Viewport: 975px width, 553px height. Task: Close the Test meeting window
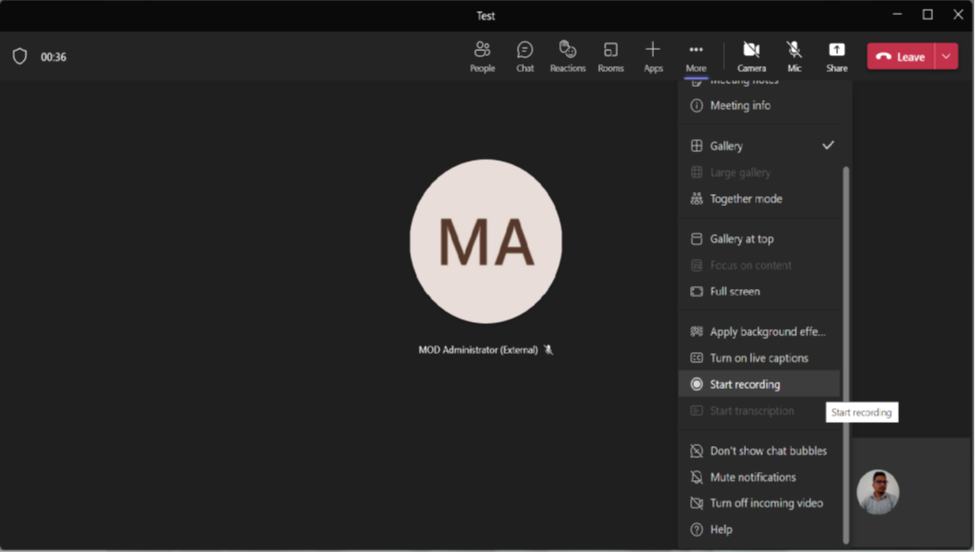tap(958, 14)
